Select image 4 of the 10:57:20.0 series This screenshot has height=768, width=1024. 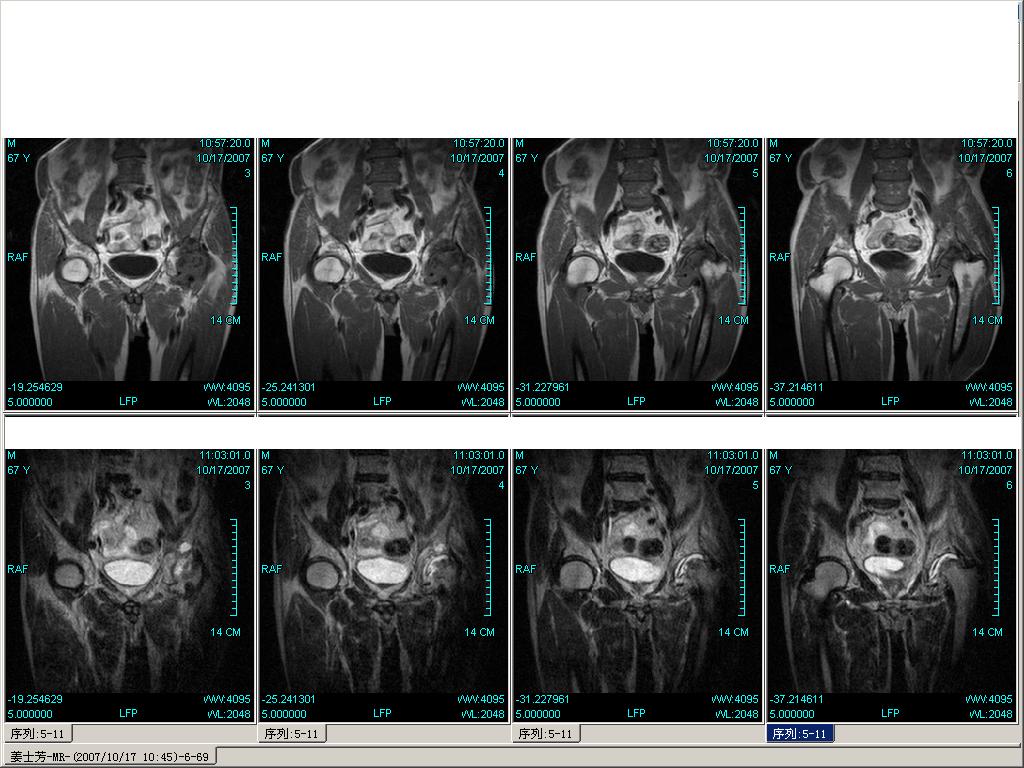click(383, 274)
